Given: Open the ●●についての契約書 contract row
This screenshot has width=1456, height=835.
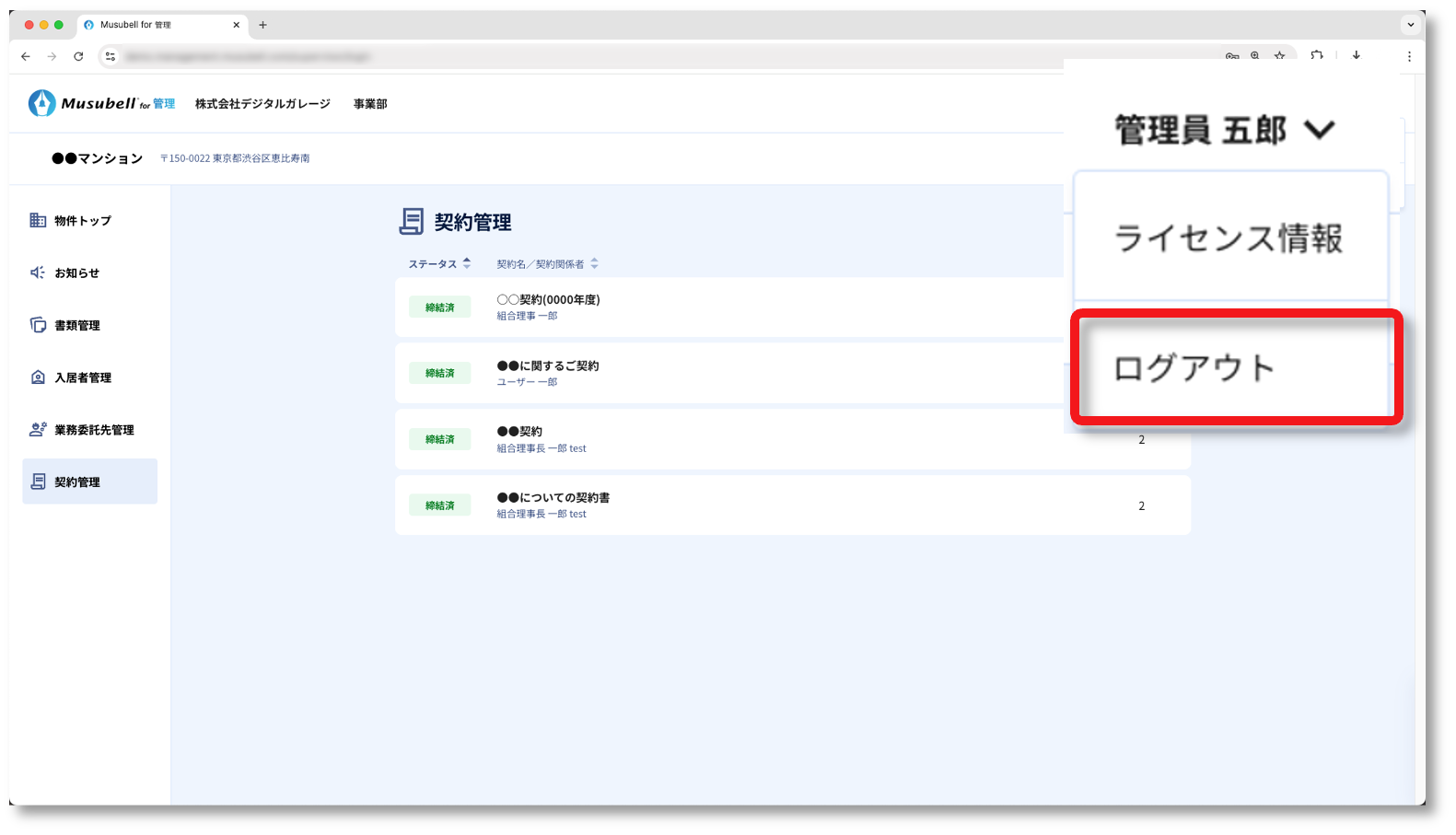Looking at the screenshot, I should [x=553, y=498].
